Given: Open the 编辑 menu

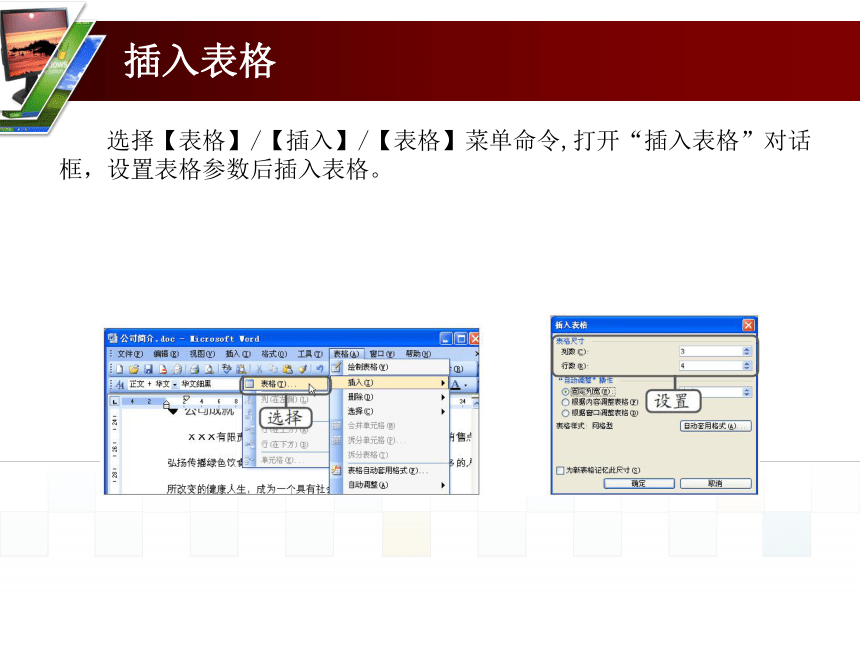Looking at the screenshot, I should pyautogui.click(x=166, y=354).
